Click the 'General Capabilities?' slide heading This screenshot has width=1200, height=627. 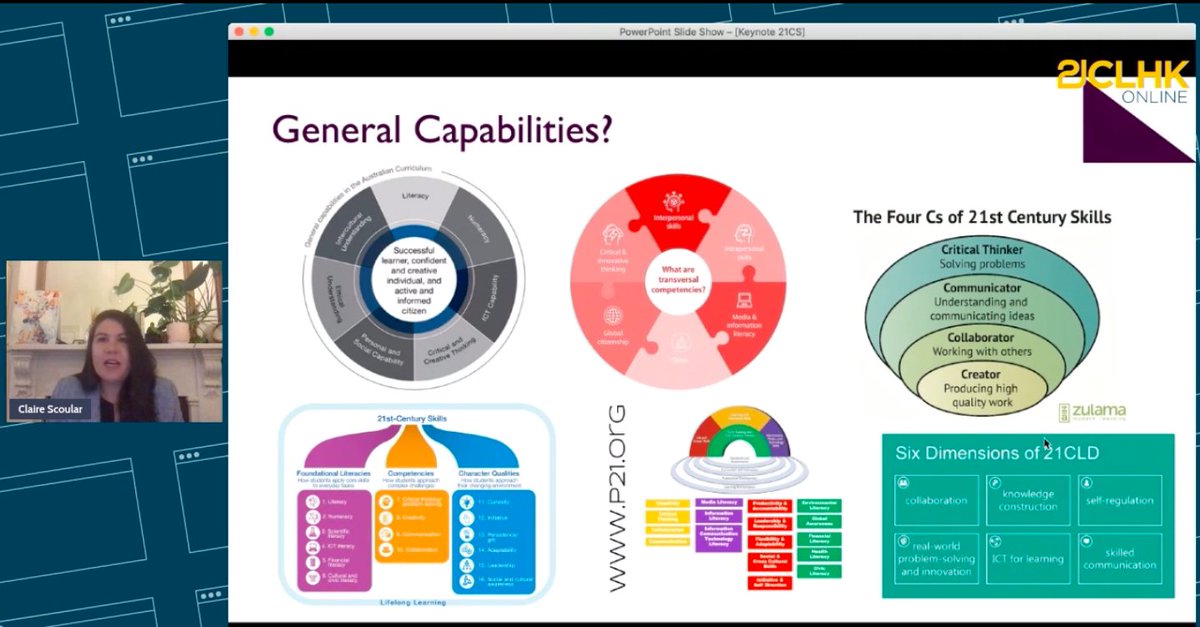tap(442, 129)
